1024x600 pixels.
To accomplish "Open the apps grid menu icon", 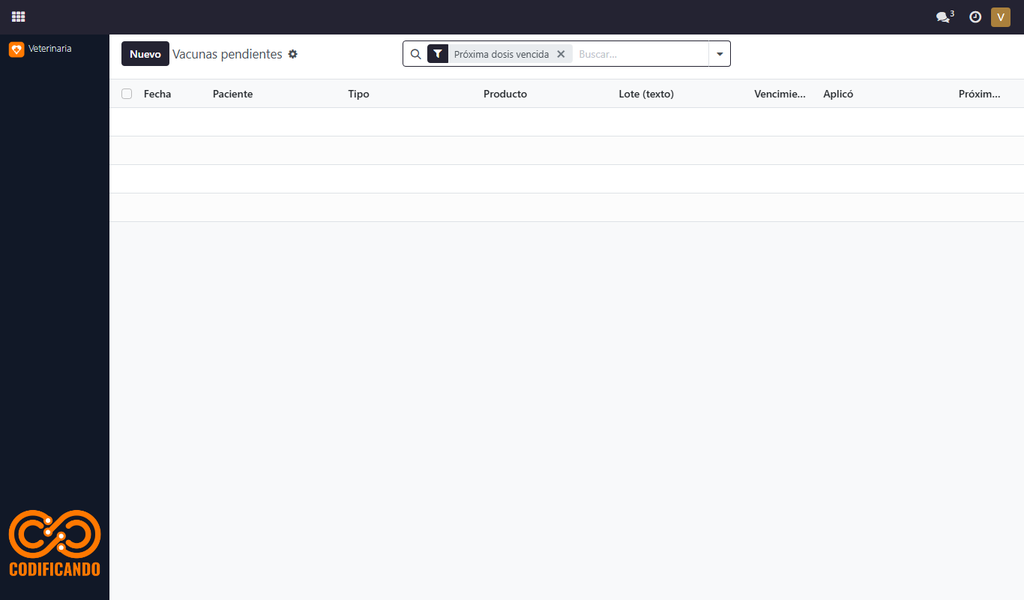I will pyautogui.click(x=18, y=17).
